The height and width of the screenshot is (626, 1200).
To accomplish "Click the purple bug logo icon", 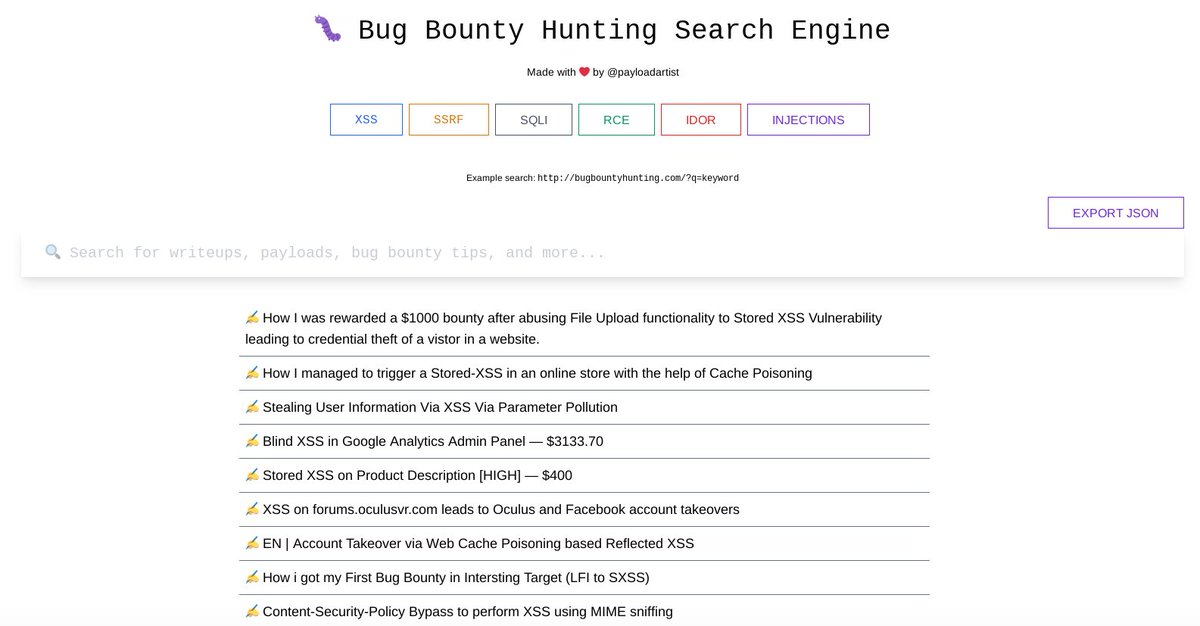I will click(327, 29).
